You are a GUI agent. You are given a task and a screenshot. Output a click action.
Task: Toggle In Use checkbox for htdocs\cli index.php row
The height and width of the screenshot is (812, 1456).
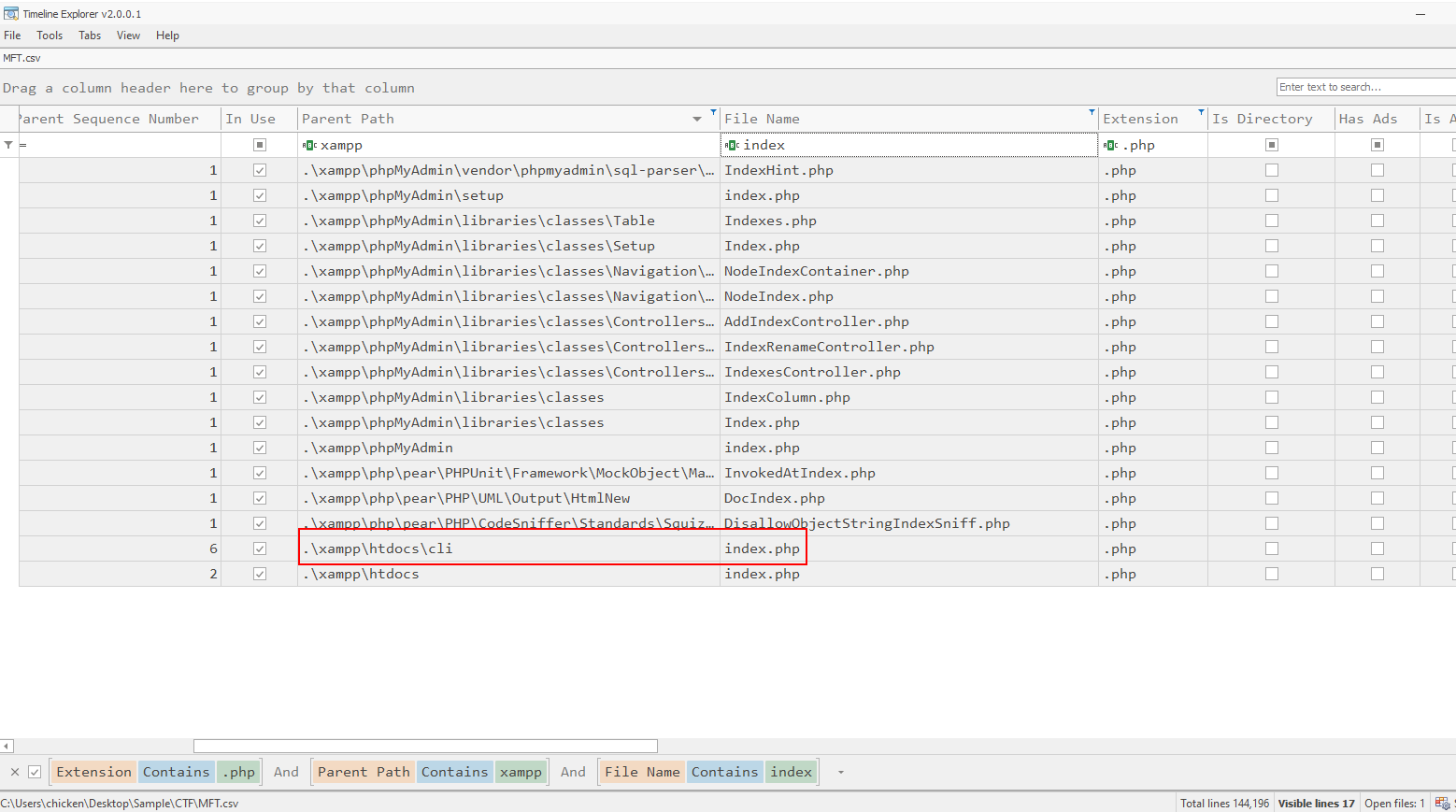point(260,548)
